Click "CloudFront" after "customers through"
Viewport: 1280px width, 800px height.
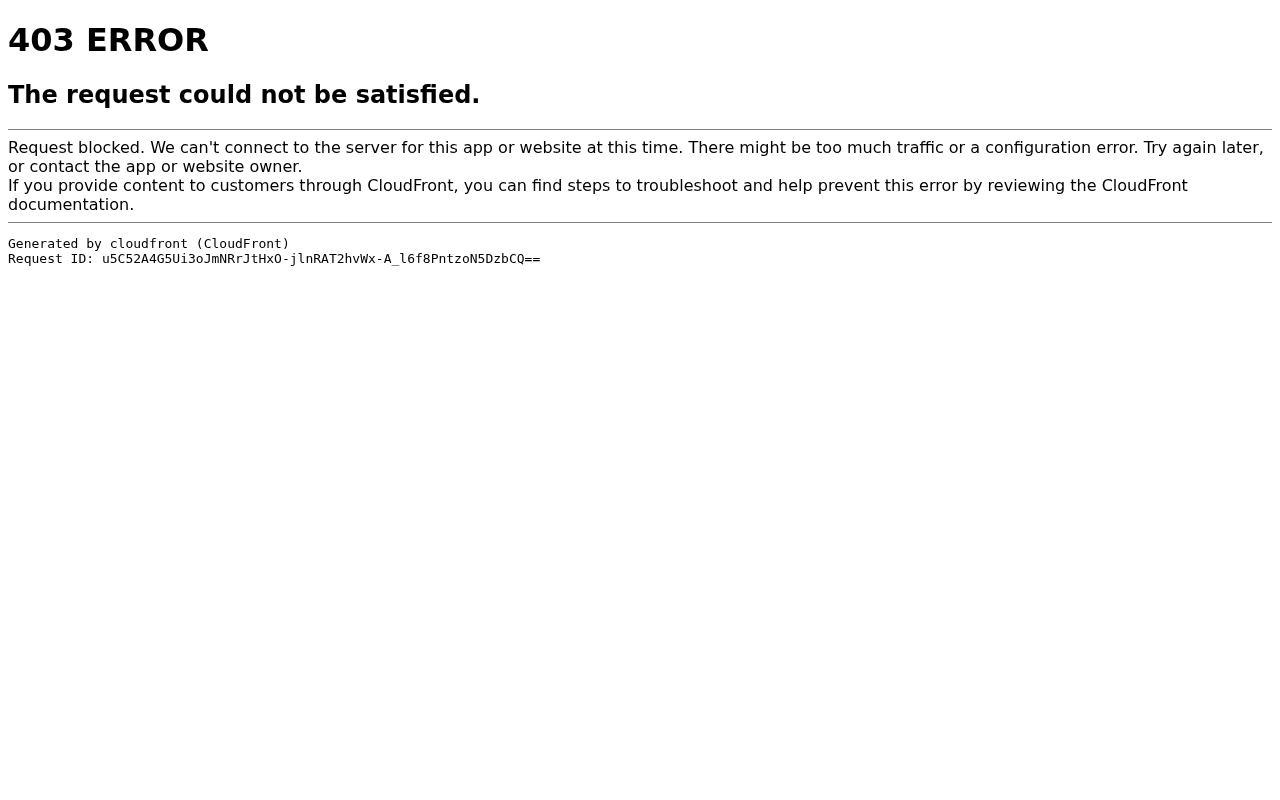[x=410, y=185]
